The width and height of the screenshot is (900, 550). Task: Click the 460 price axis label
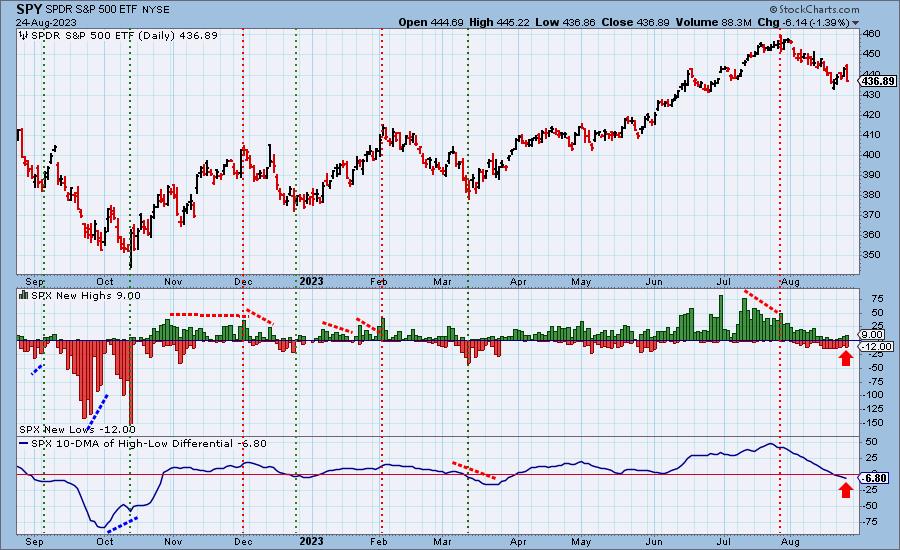[871, 34]
